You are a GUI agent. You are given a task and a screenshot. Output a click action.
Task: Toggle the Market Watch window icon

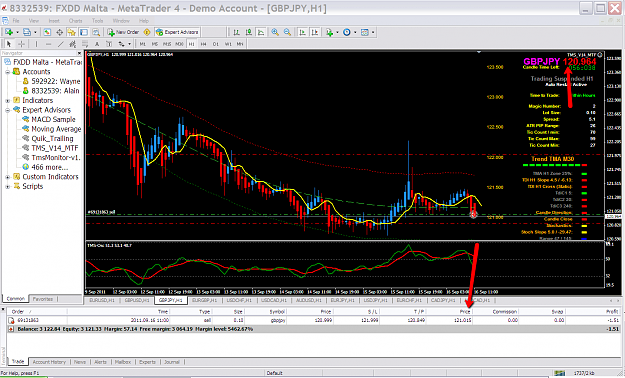(x=47, y=32)
